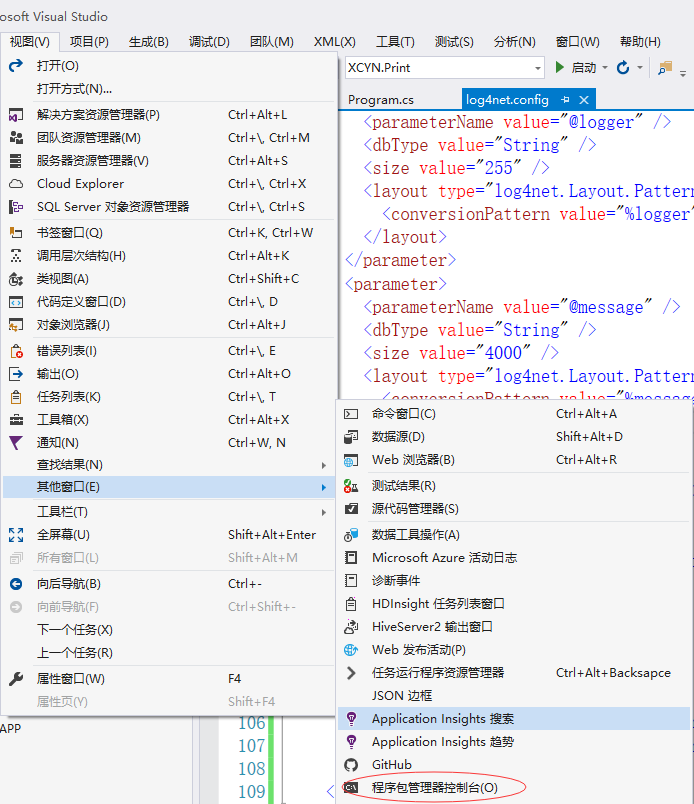The image size is (694, 804).
Task: Click the SQL Server Object Explorer icon
Action: point(16,207)
